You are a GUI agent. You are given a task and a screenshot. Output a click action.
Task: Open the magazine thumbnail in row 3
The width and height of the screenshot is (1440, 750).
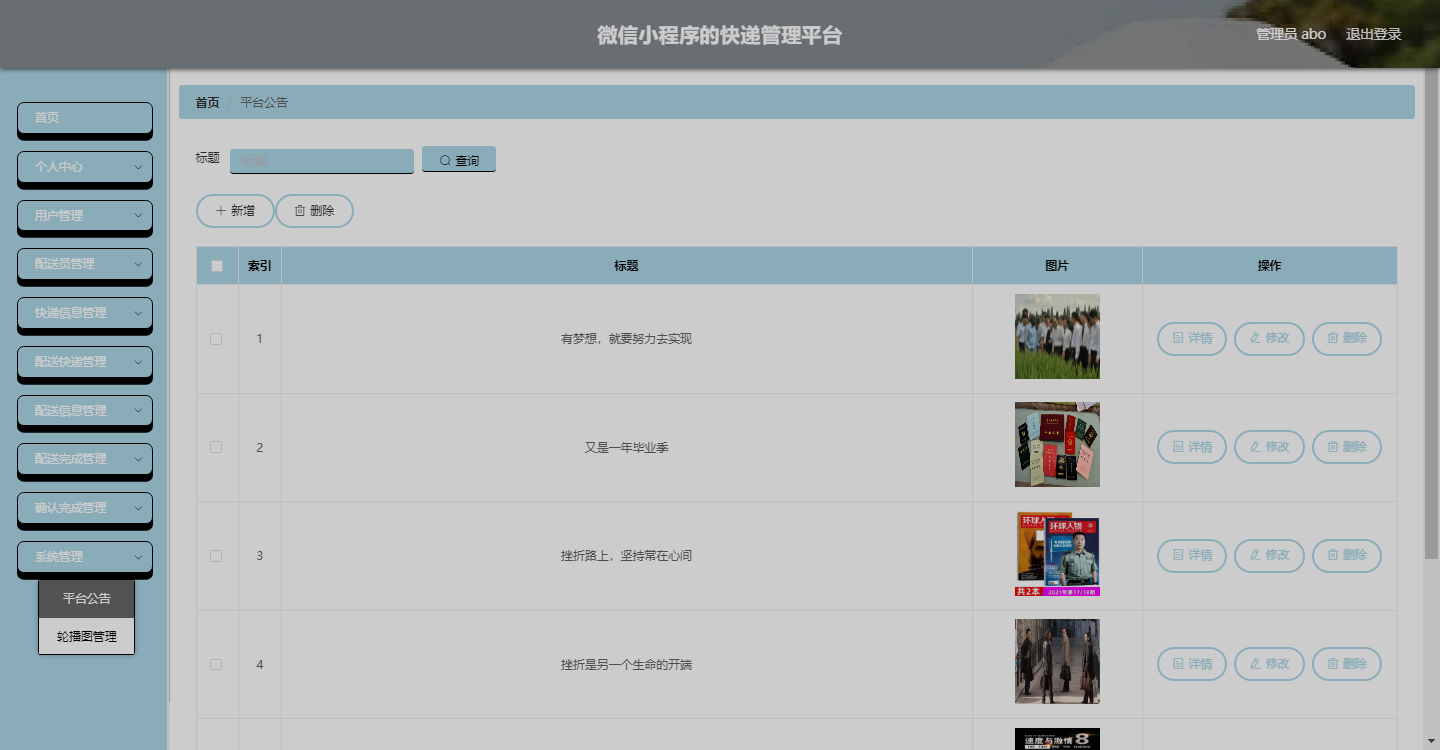click(x=1057, y=554)
